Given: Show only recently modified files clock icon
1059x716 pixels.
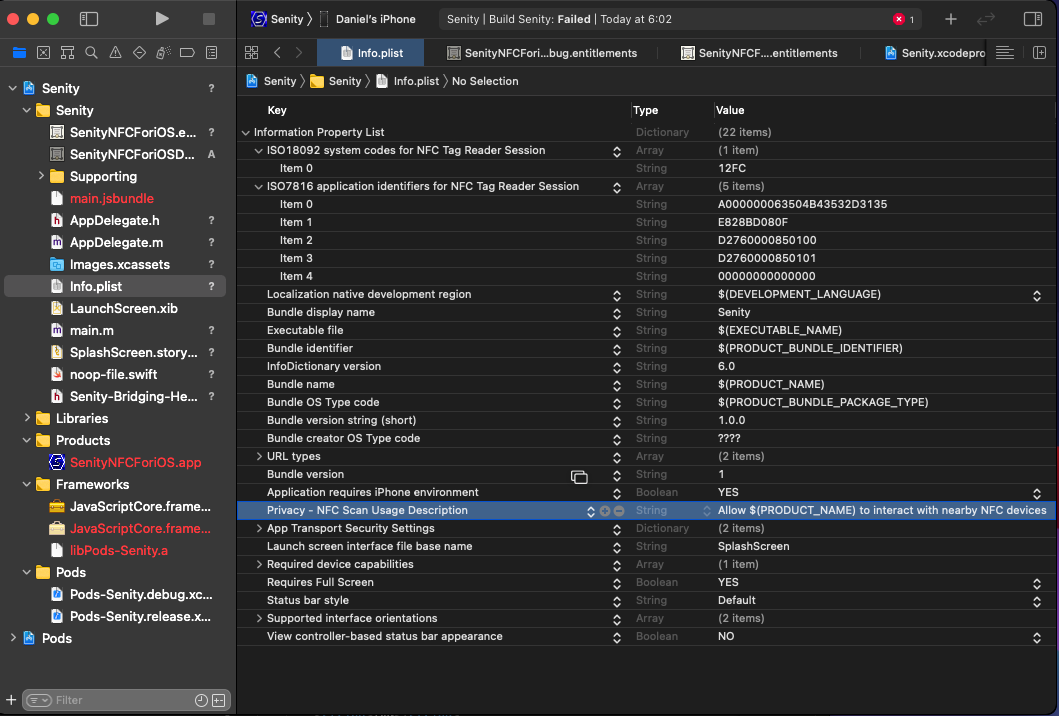Looking at the screenshot, I should (201, 700).
